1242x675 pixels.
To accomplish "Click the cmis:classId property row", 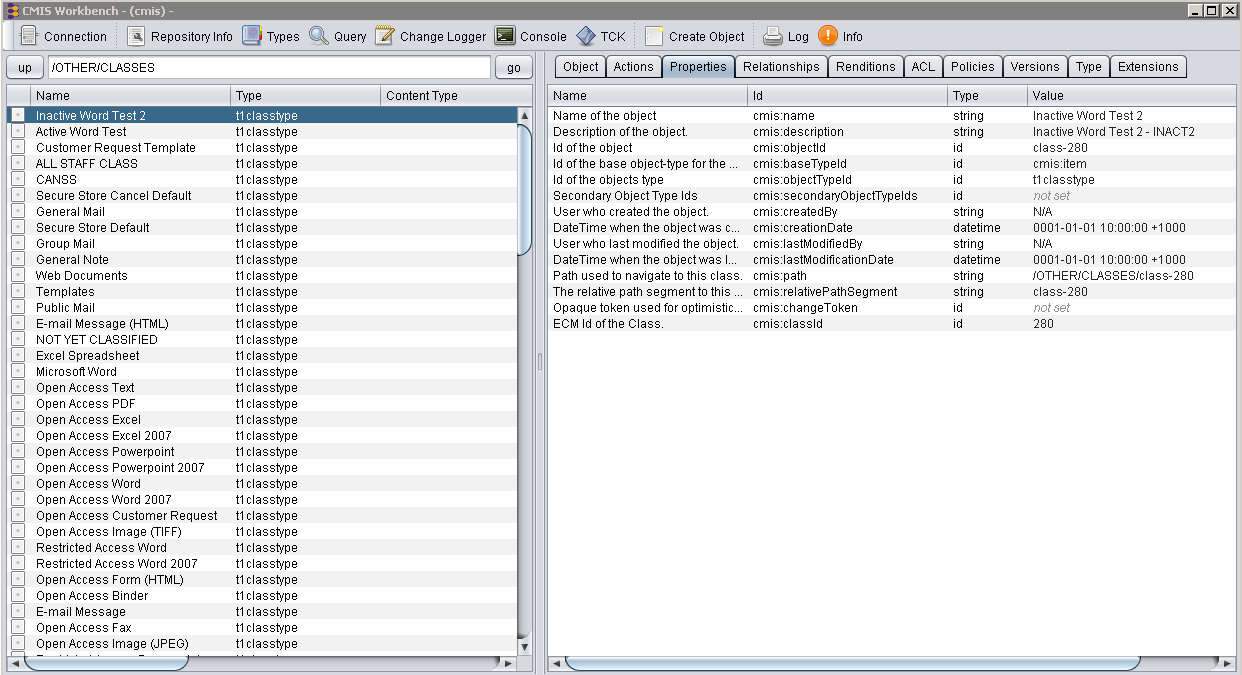I will click(x=892, y=323).
